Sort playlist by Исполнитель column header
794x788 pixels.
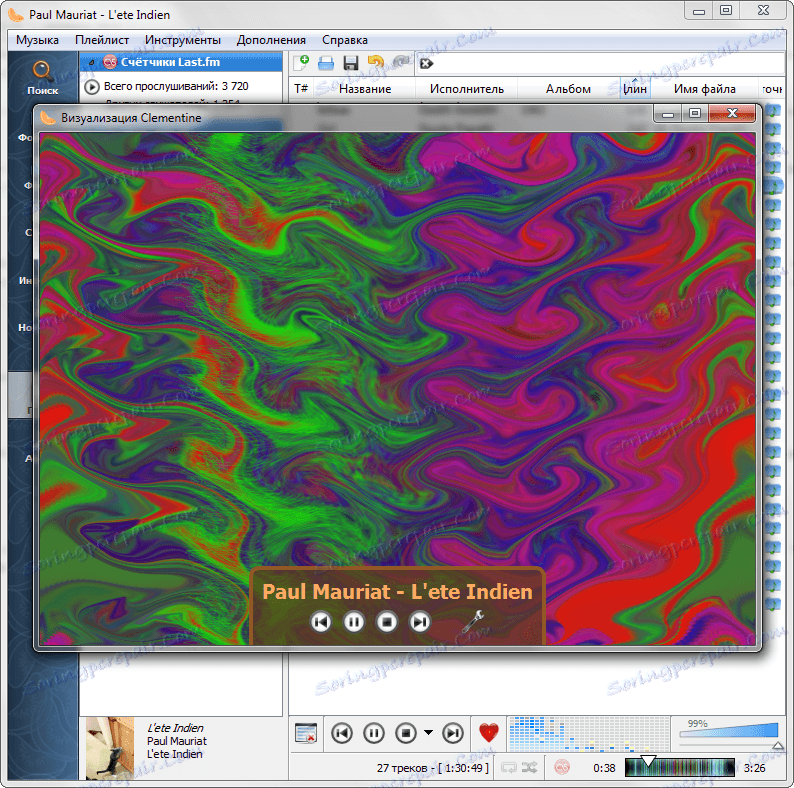467,89
